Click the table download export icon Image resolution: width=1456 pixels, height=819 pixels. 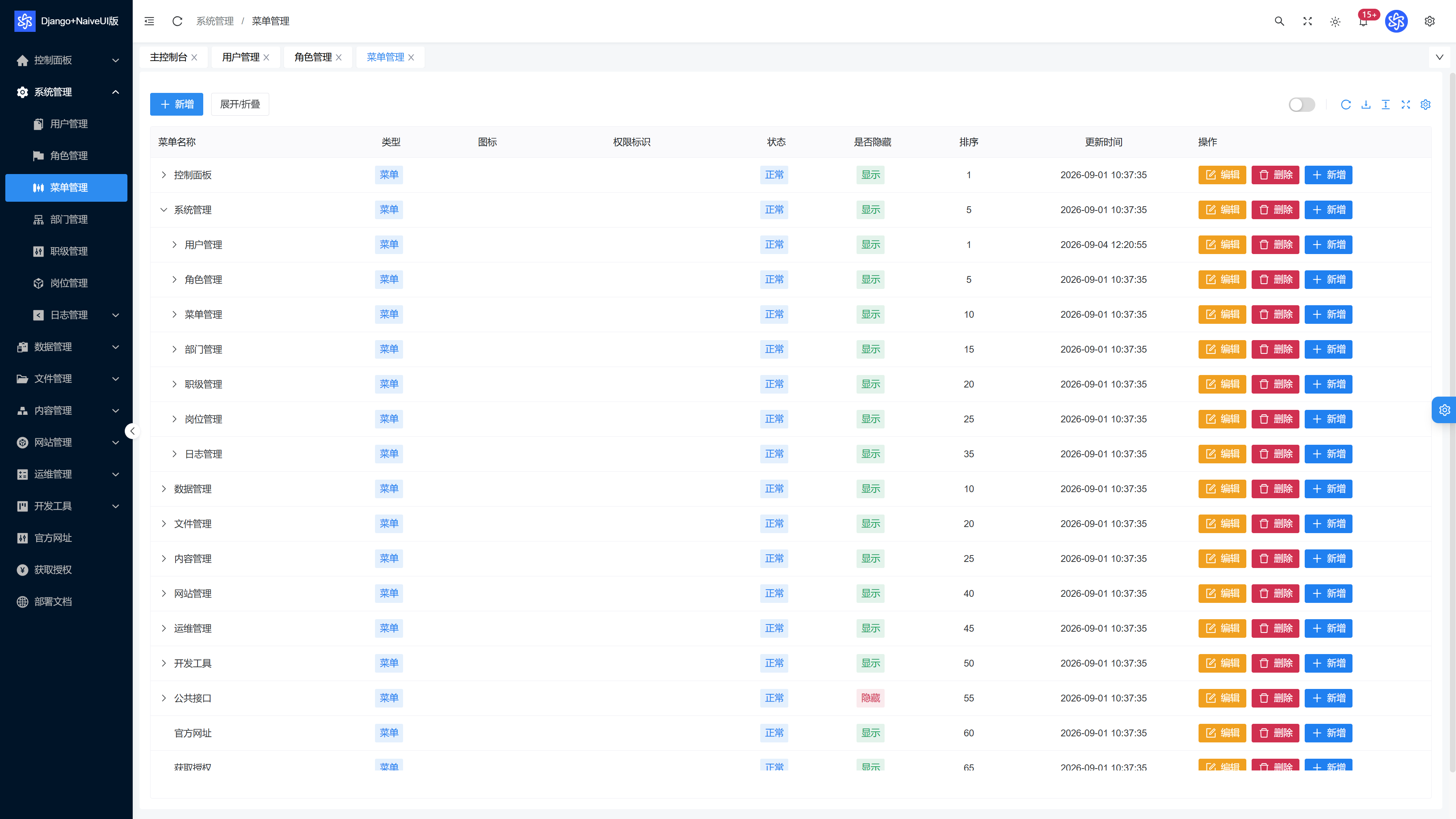[x=1365, y=105]
